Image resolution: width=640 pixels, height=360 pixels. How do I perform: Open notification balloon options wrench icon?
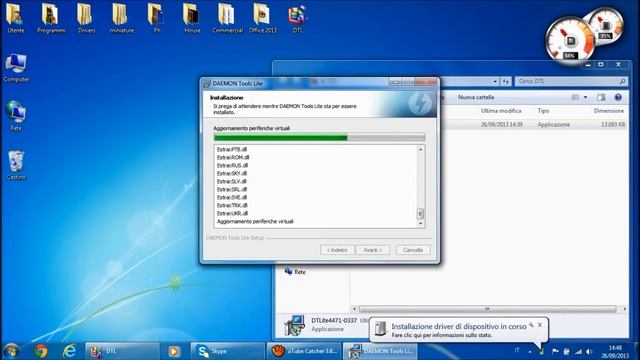531,325
